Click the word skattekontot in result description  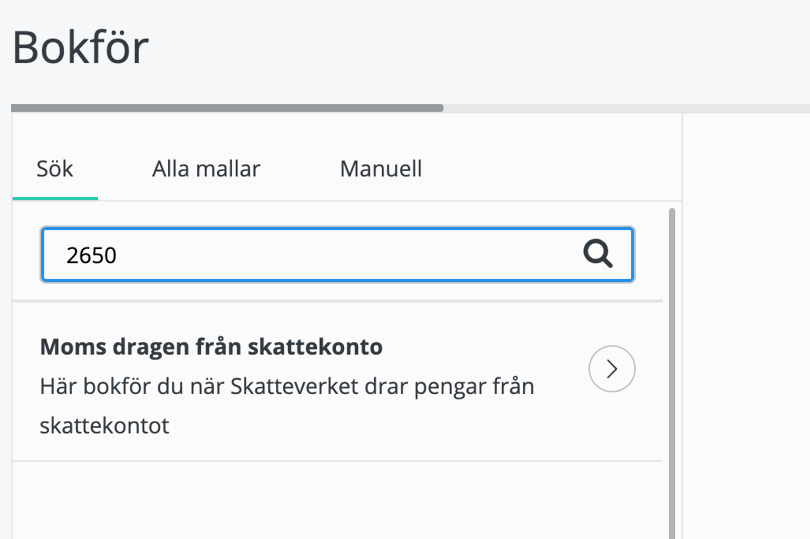point(105,426)
